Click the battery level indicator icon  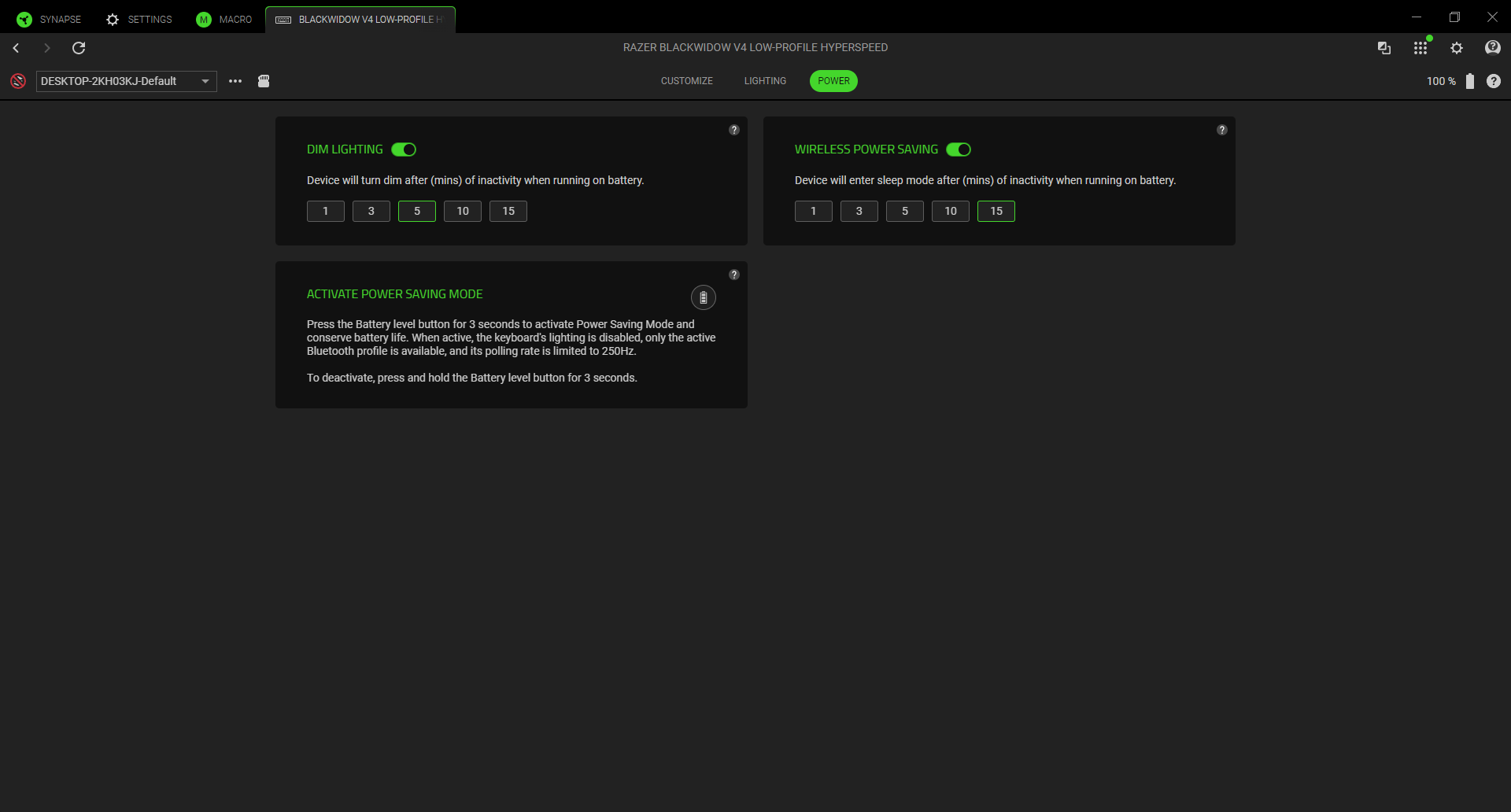1470,81
